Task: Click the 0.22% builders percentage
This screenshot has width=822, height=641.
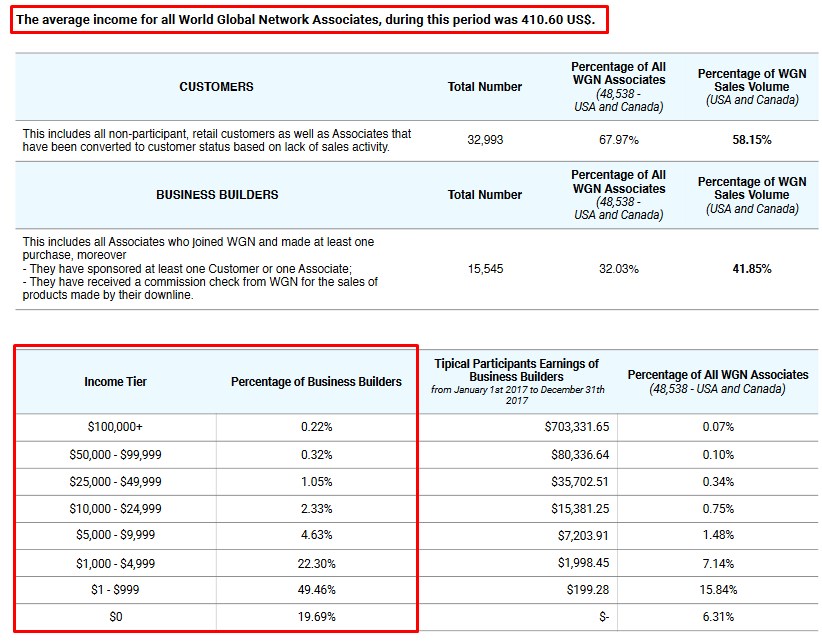Action: (317, 427)
